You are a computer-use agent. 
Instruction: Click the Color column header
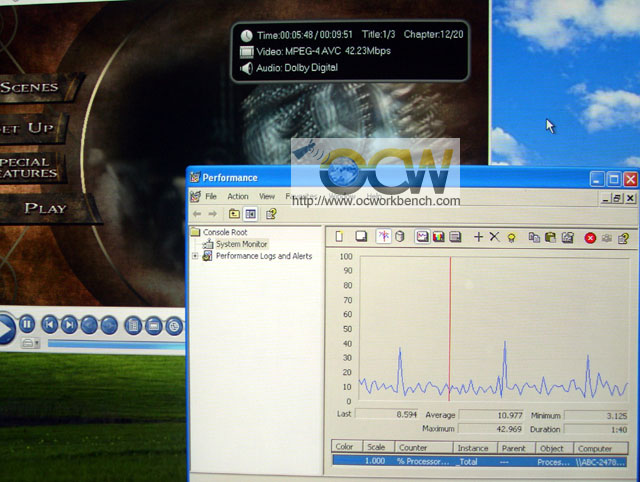(x=347, y=447)
